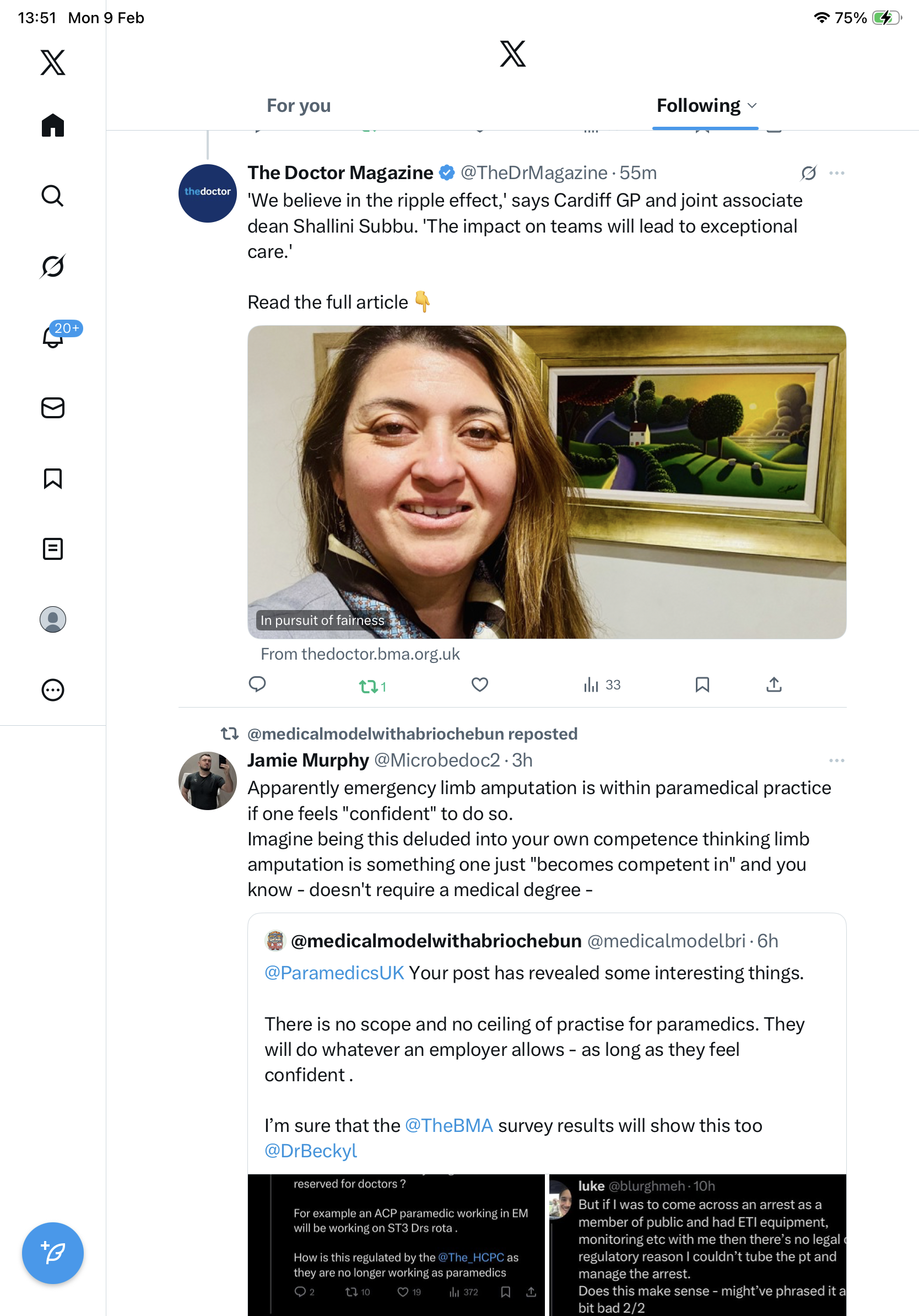This screenshot has height=1316, width=919.
Task: Open Notifications bell with 20+ badge
Action: [x=53, y=337]
